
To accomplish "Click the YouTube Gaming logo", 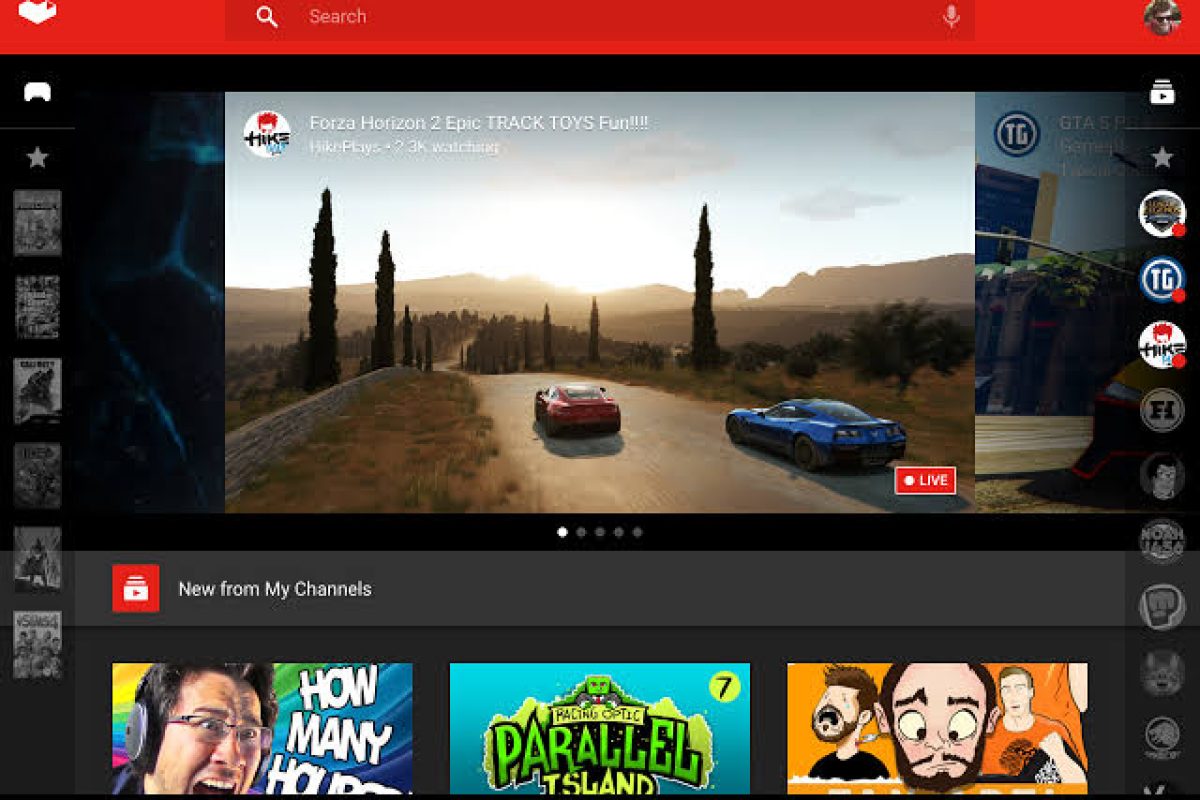I will coord(37,12).
